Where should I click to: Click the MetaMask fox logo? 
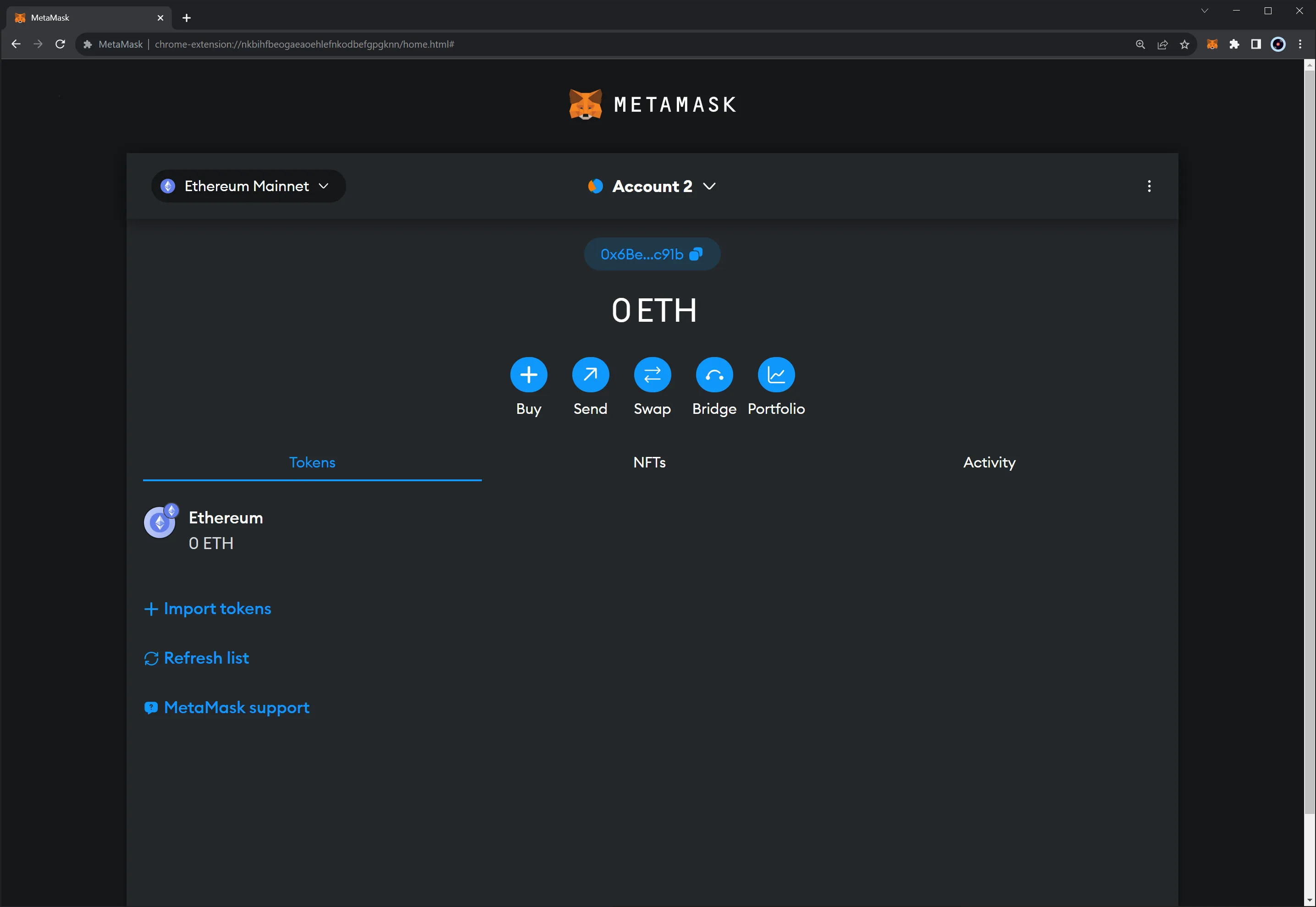pos(586,104)
